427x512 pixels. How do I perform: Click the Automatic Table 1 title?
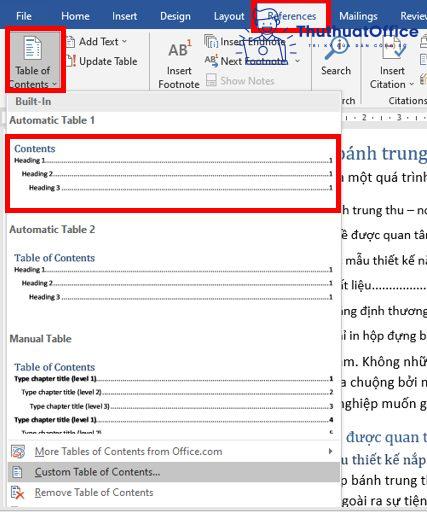(52, 120)
